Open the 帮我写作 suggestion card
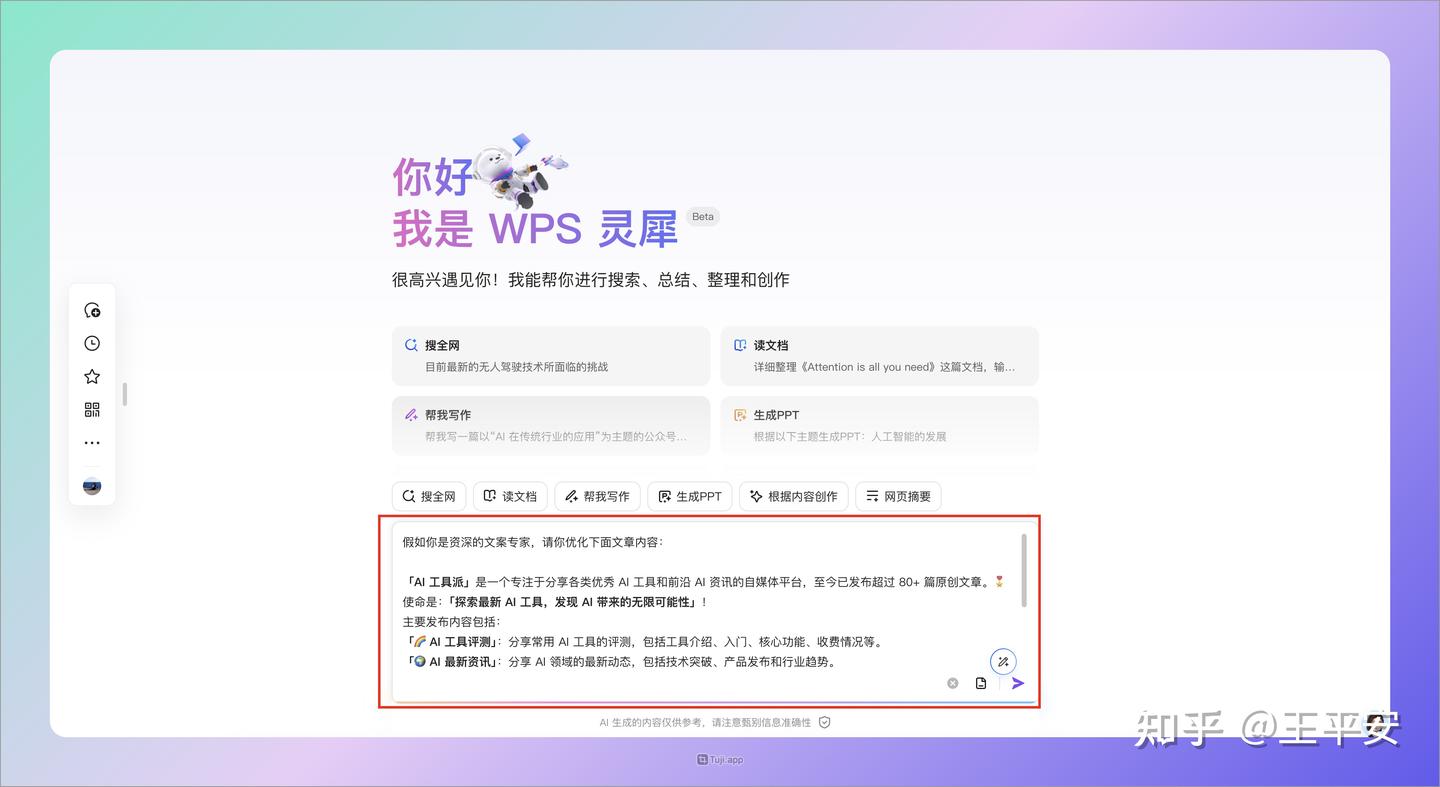The width and height of the screenshot is (1440, 787). (x=551, y=425)
